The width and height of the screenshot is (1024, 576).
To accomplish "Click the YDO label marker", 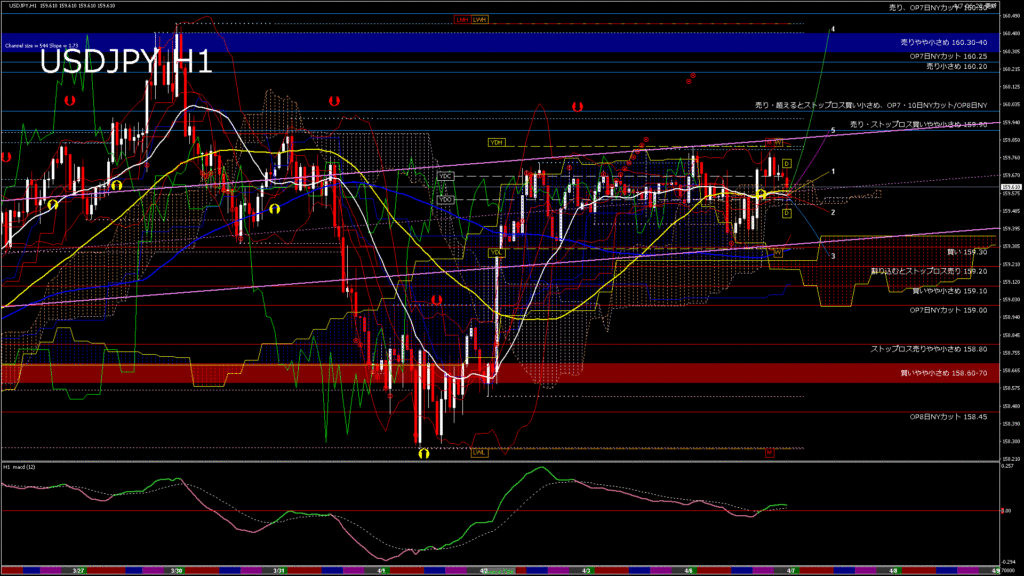I will 446,199.
